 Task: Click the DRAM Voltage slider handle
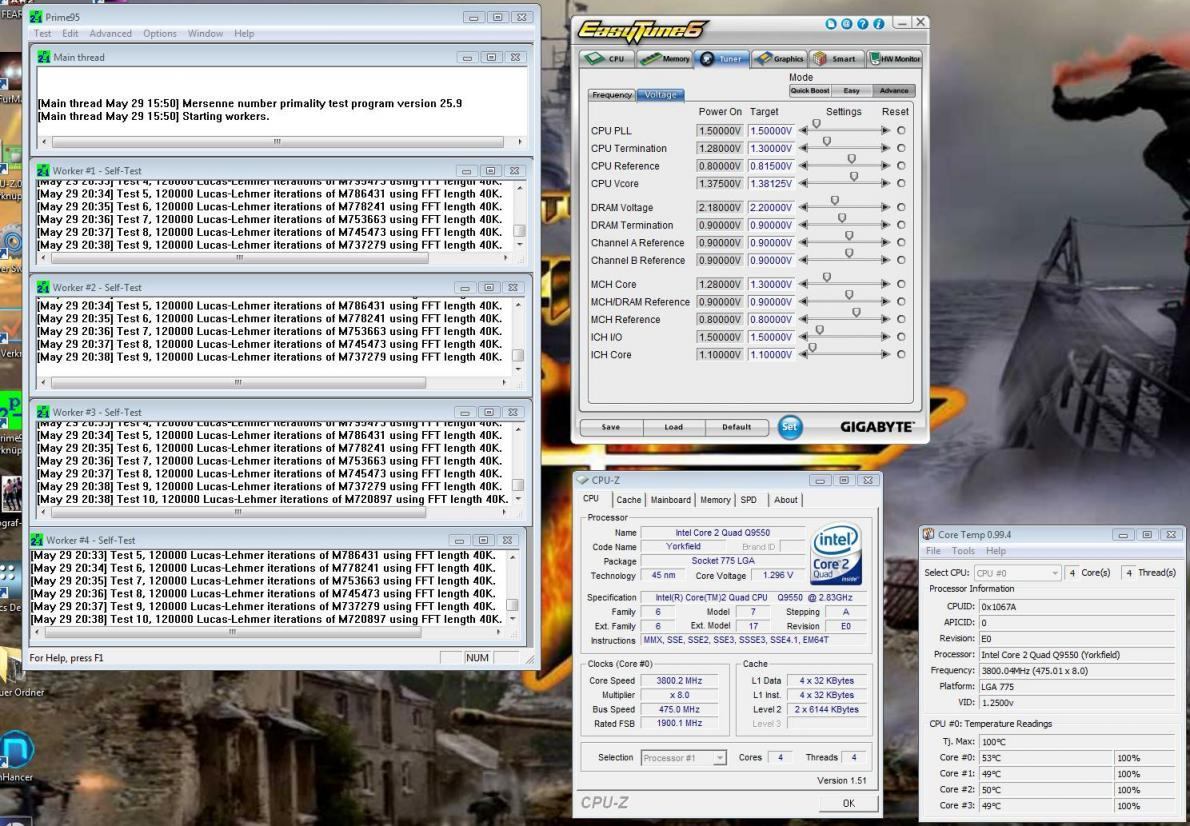834,200
